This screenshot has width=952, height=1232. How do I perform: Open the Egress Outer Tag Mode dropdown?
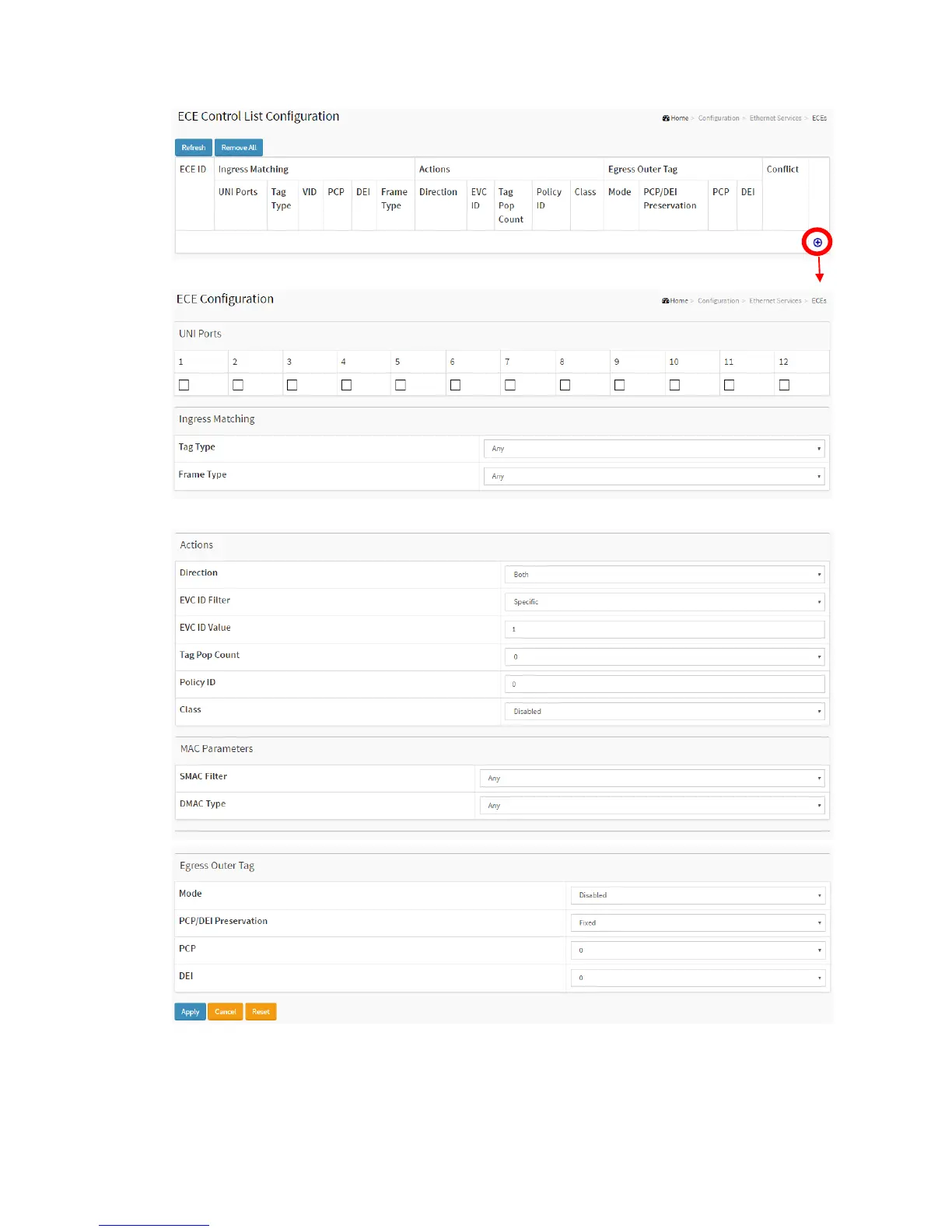(698, 895)
